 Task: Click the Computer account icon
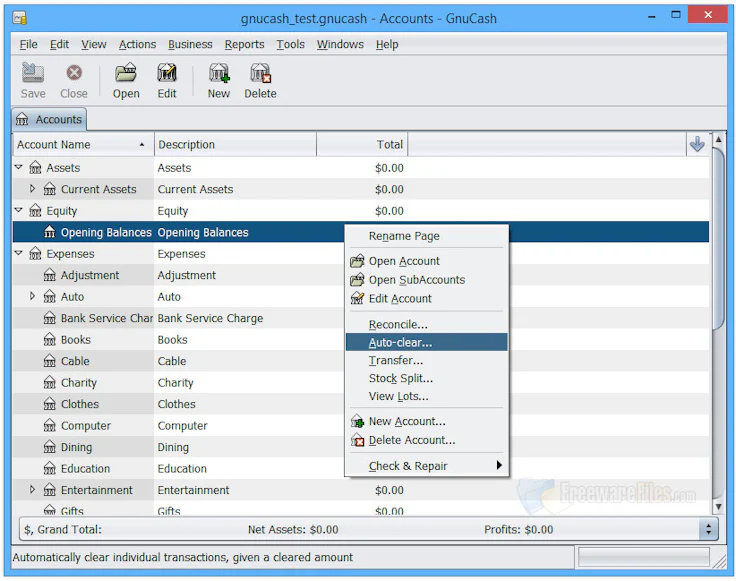[50, 426]
